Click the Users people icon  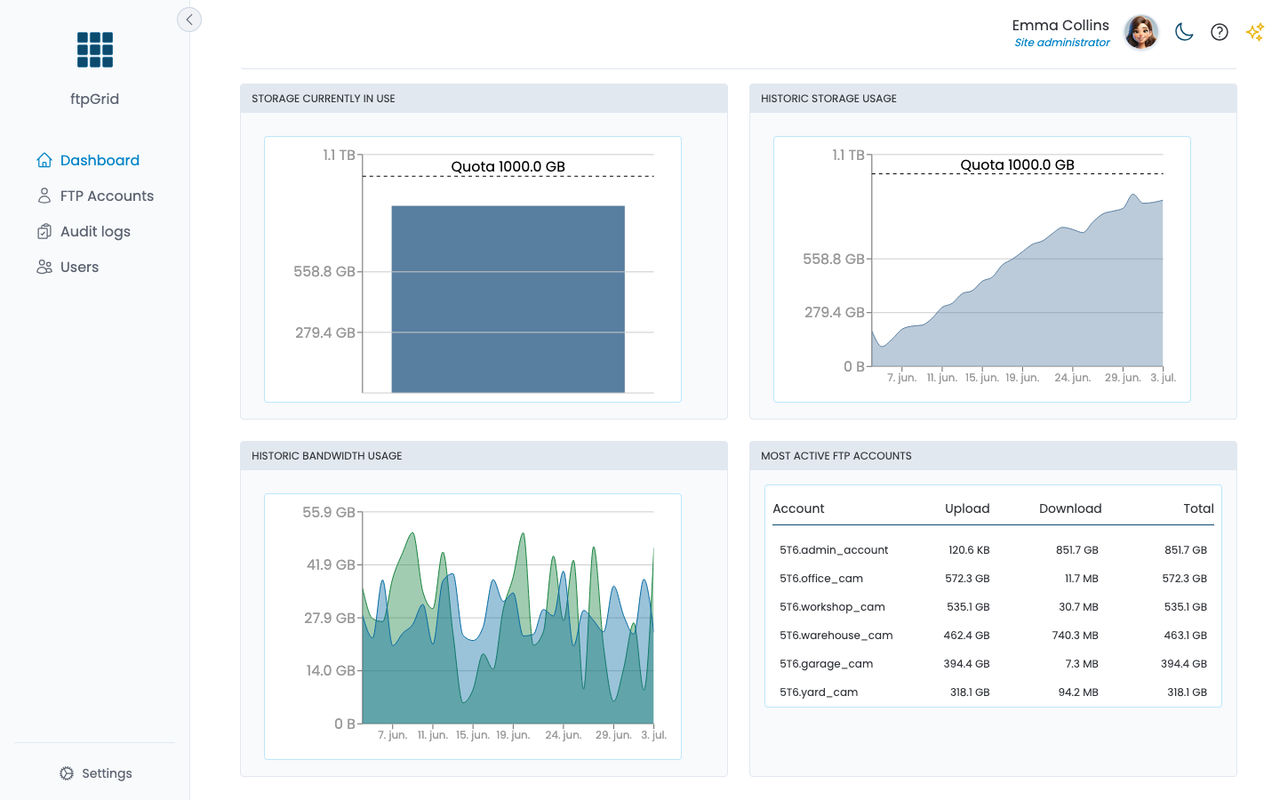coord(44,267)
